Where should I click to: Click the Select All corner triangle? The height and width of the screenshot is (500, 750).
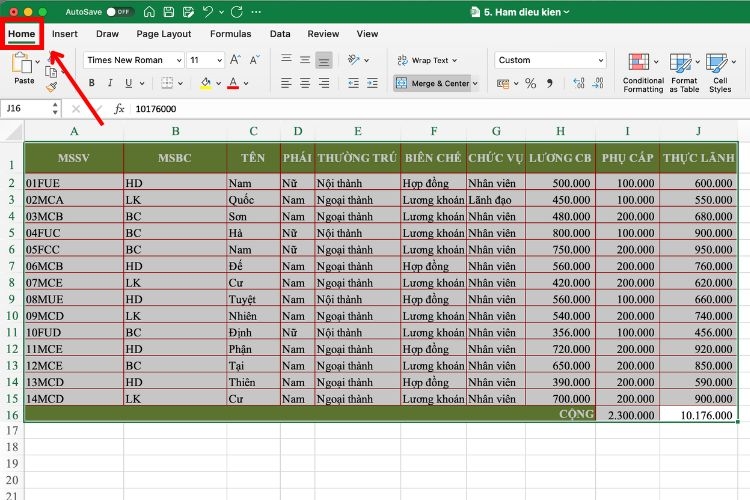point(13,131)
